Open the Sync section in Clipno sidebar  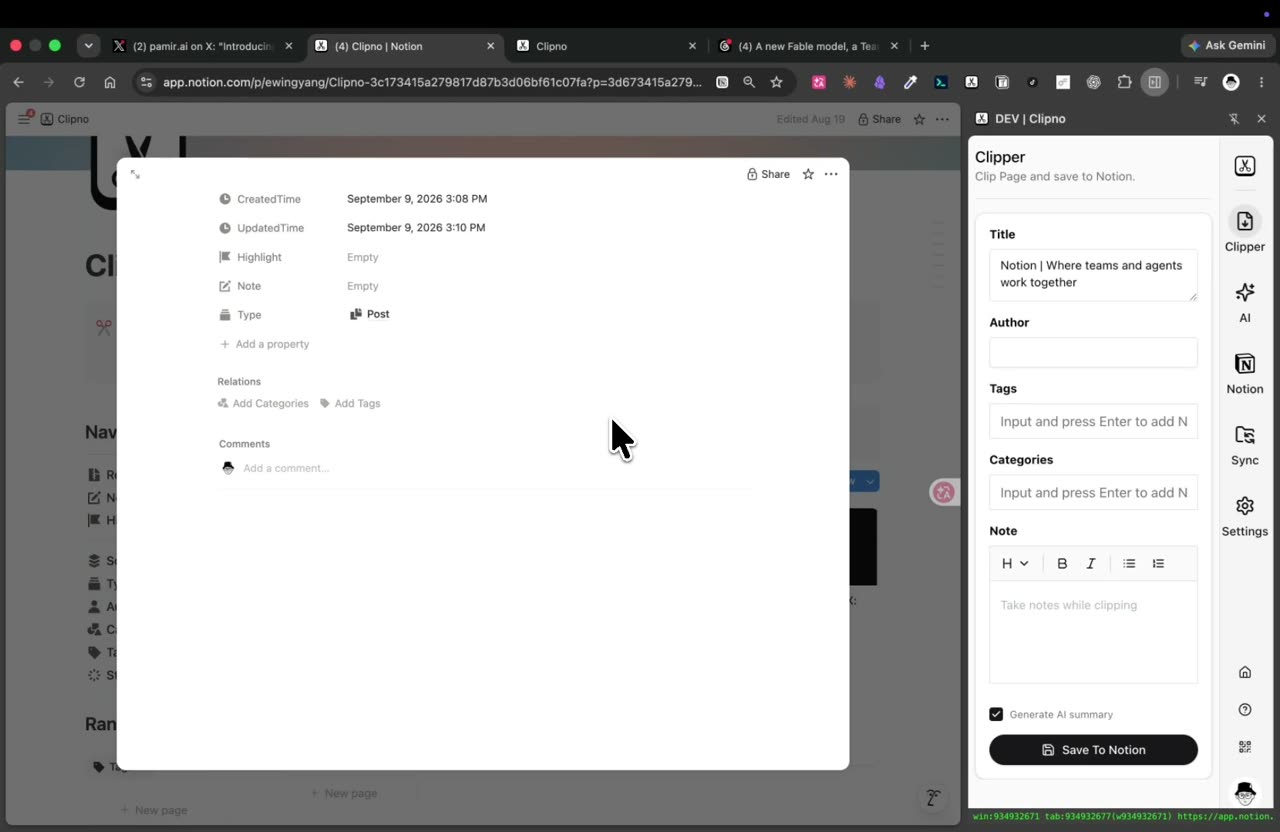click(1245, 445)
